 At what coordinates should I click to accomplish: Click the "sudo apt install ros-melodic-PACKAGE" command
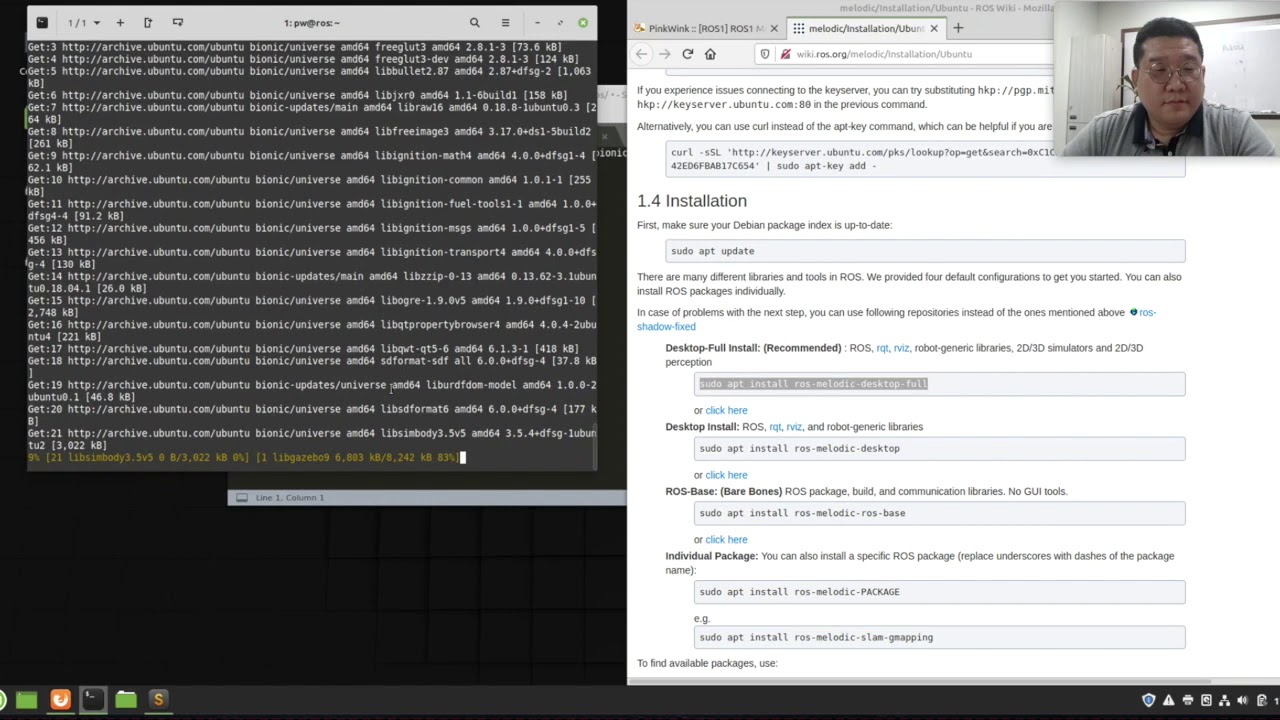tap(799, 592)
